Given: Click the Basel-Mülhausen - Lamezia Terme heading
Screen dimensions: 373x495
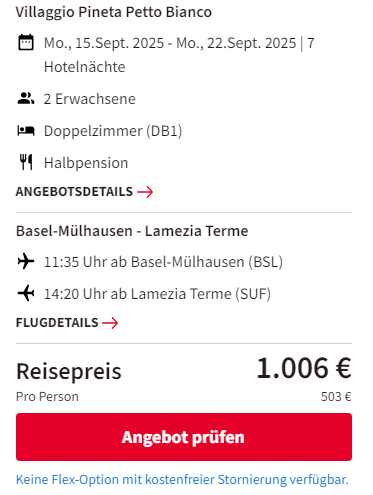Looking at the screenshot, I should 132,231.
